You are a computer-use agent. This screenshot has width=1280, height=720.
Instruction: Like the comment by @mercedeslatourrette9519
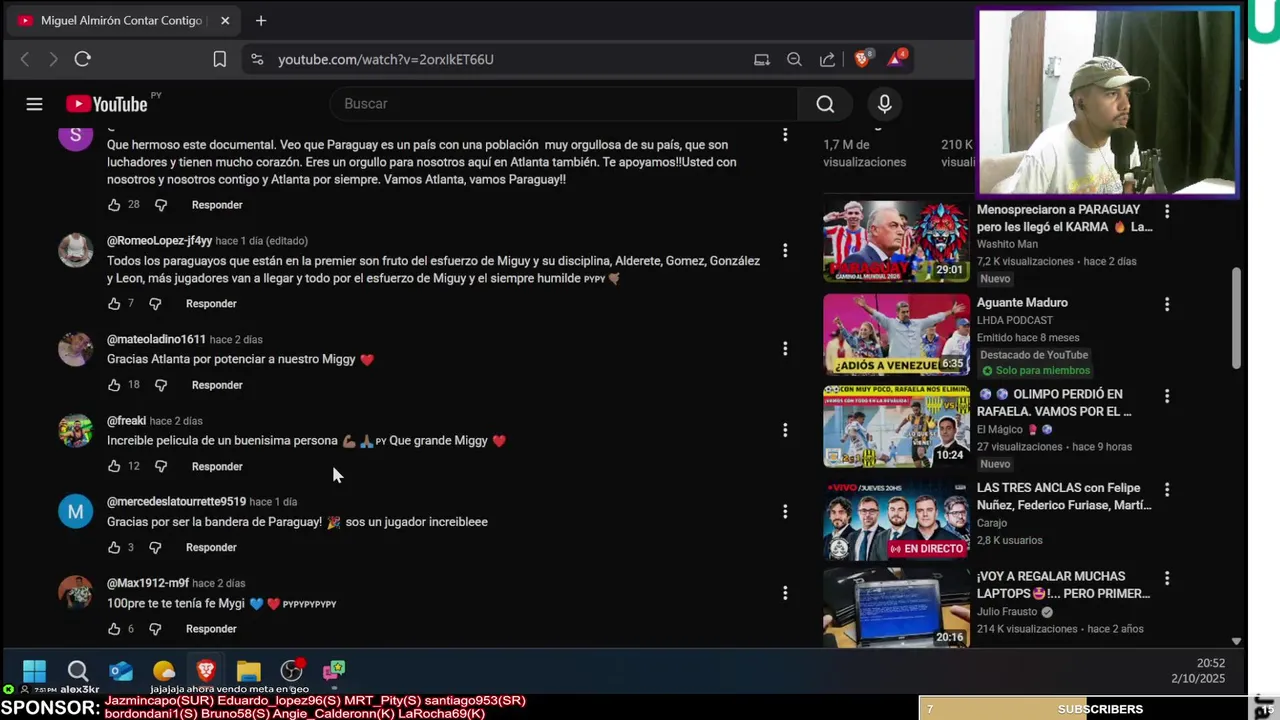click(113, 547)
